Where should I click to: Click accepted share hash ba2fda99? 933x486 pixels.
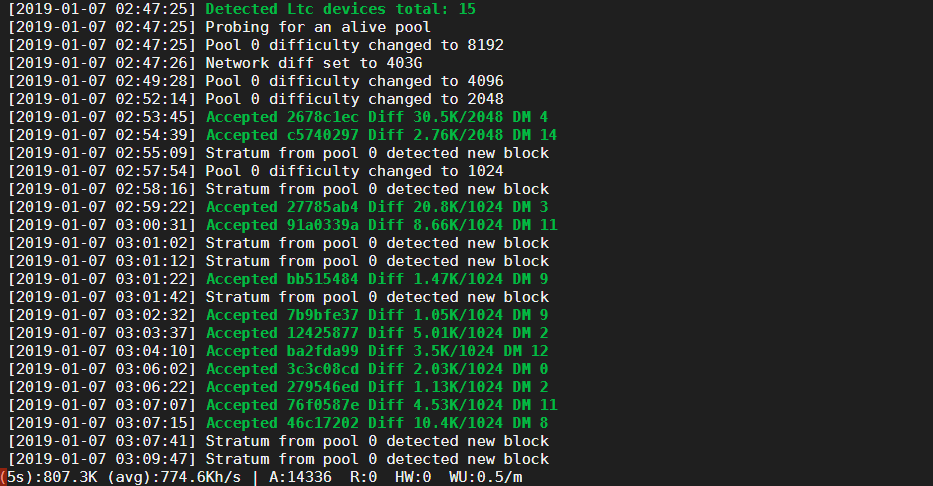tap(322, 351)
